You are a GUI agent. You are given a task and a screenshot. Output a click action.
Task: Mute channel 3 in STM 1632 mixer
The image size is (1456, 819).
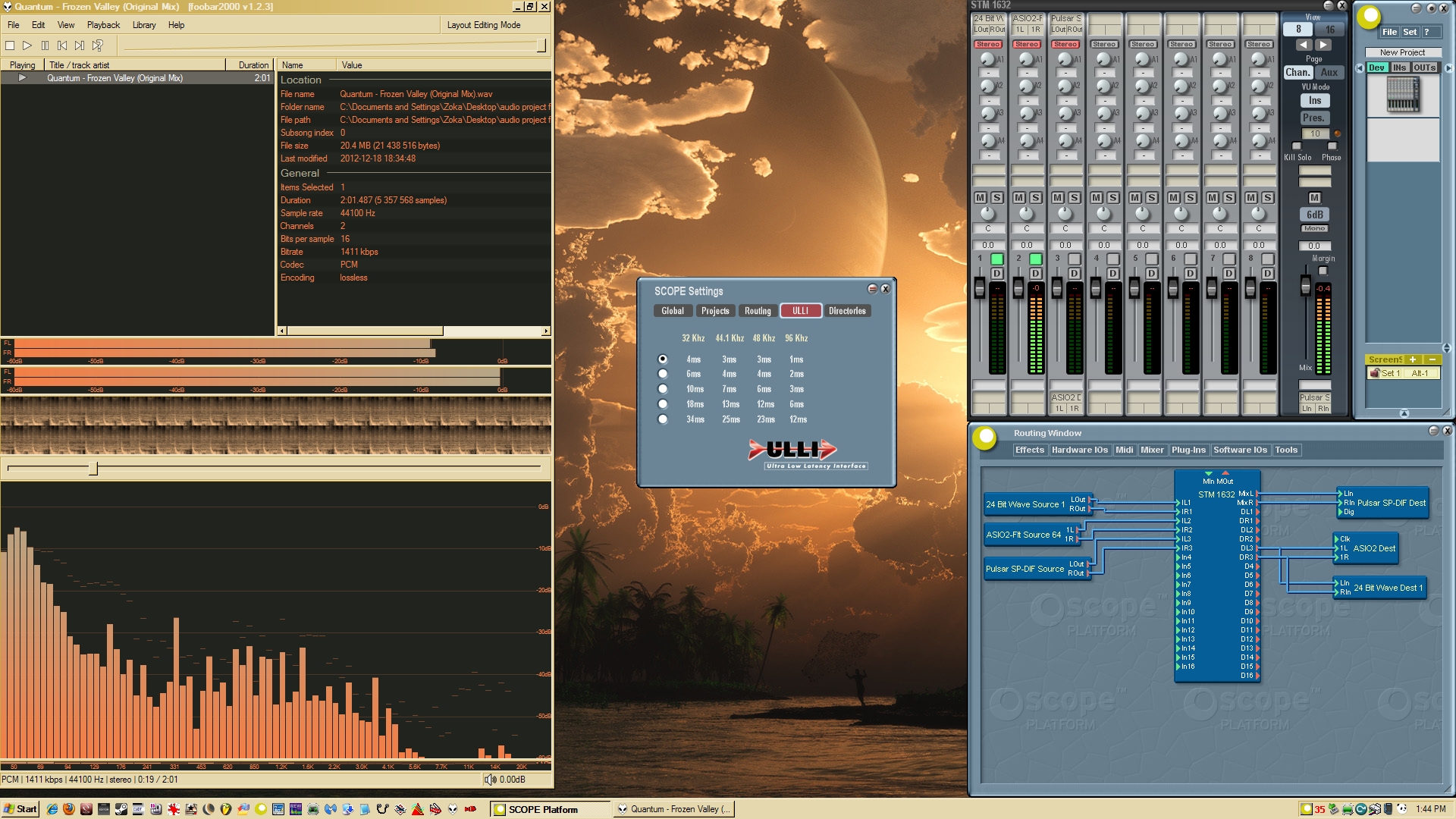[1058, 197]
